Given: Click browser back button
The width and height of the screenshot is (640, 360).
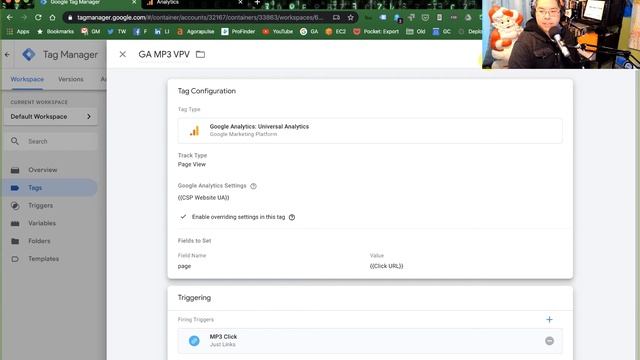Looking at the screenshot, I should (9, 18).
